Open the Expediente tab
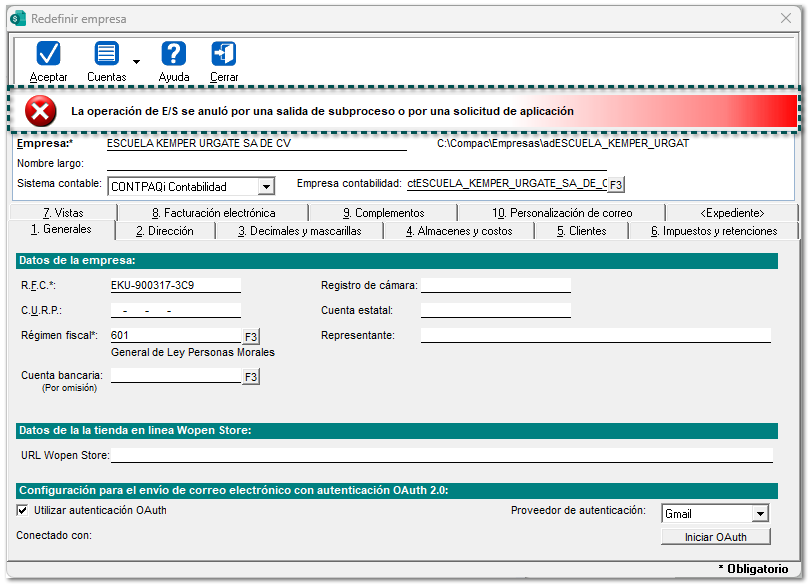812x587 pixels. pos(732,213)
